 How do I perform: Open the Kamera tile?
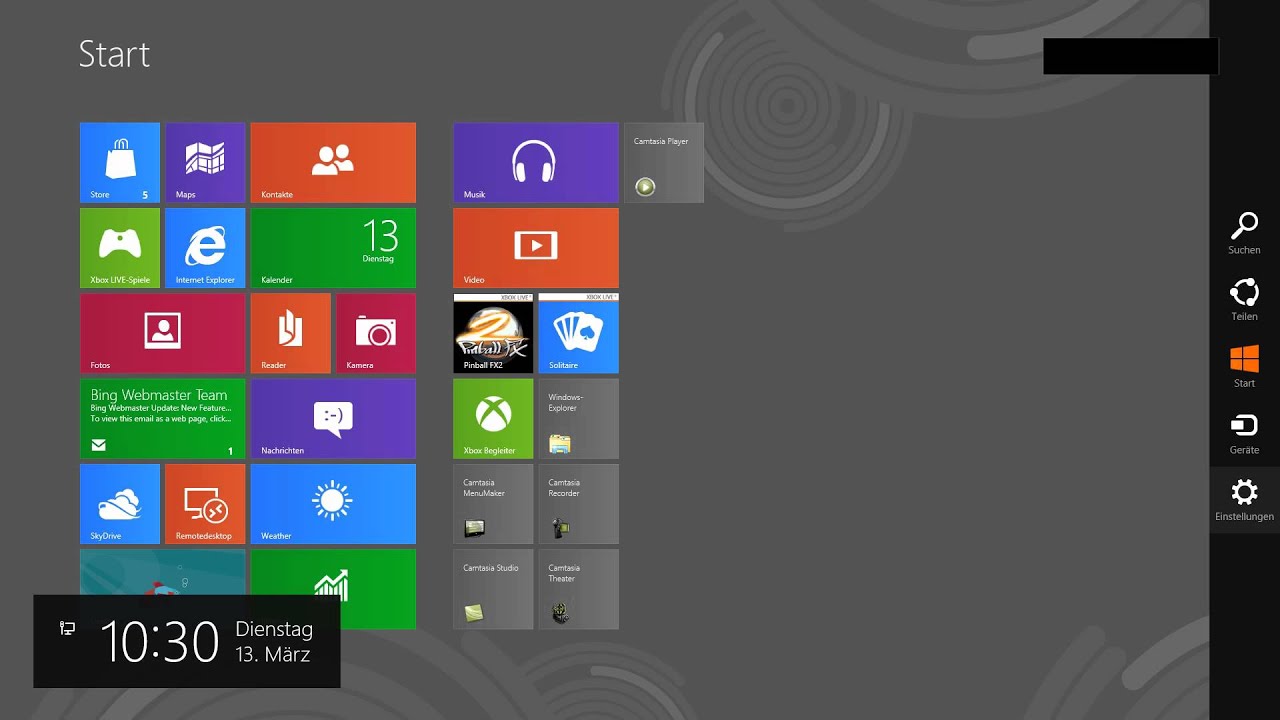[x=376, y=333]
